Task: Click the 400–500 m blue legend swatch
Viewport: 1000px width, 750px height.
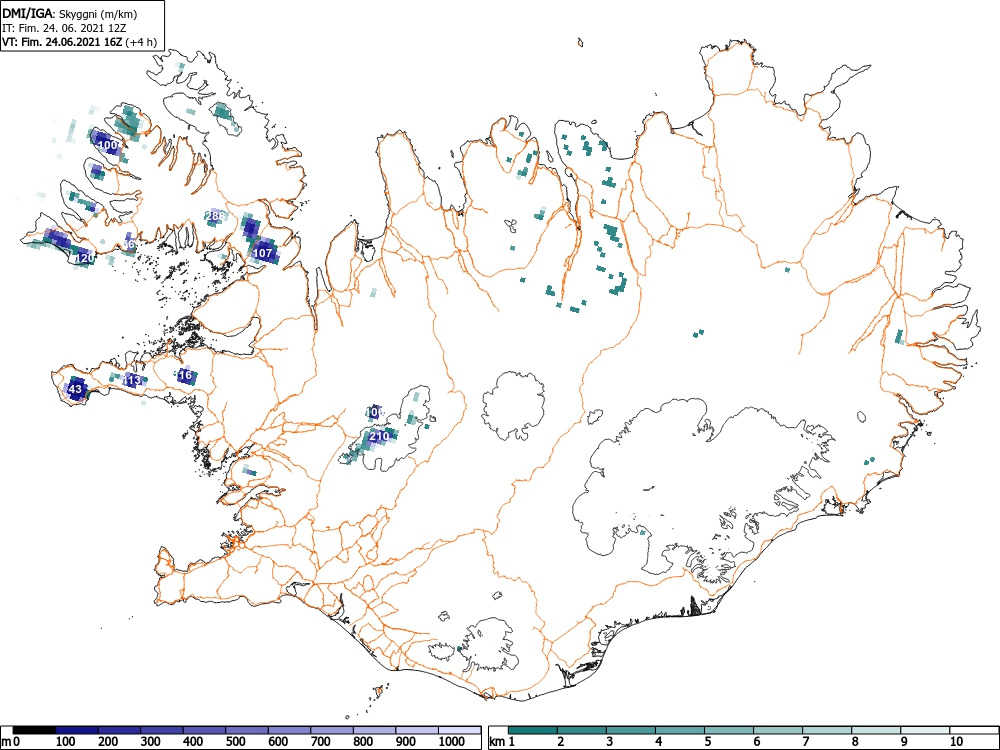Action: 205,730
